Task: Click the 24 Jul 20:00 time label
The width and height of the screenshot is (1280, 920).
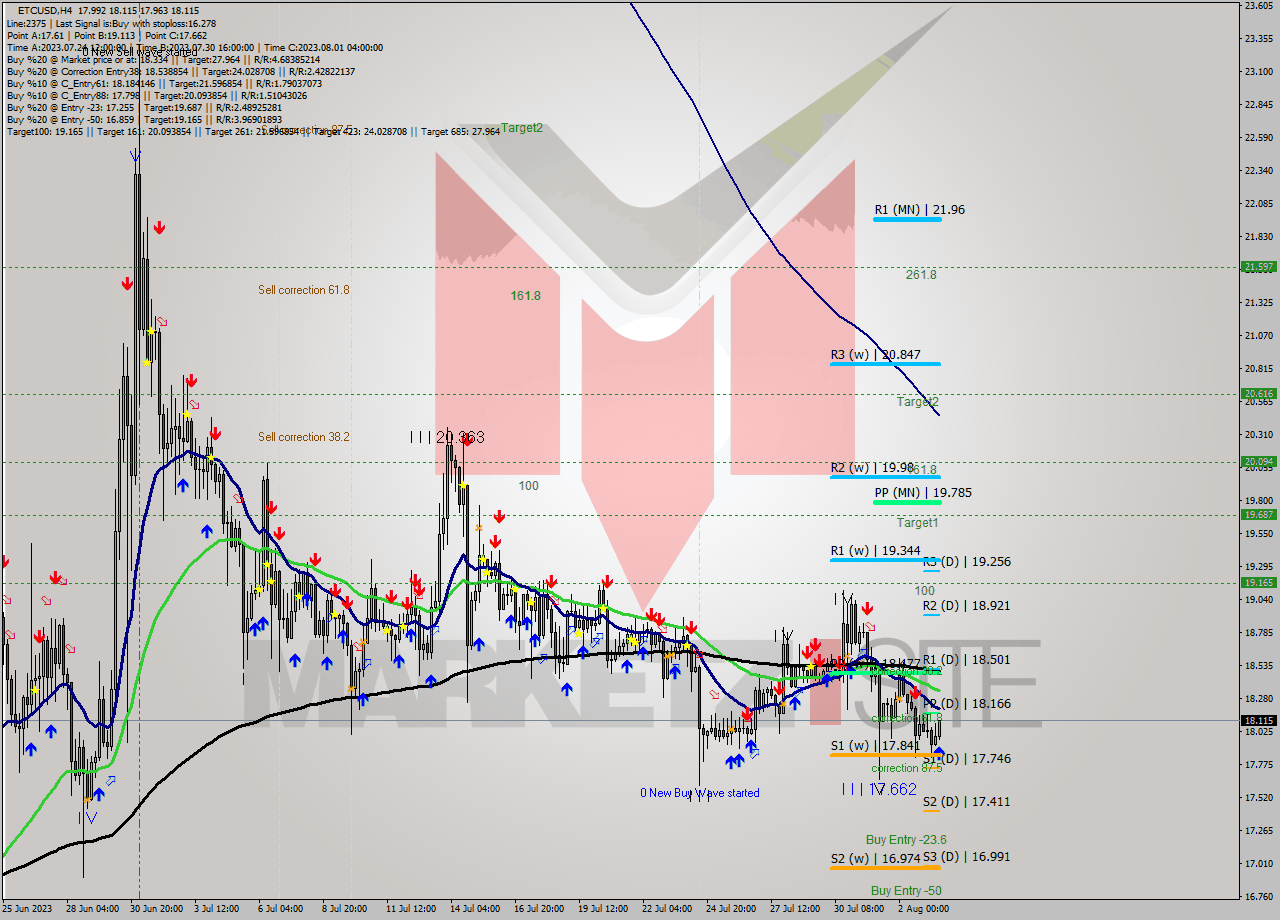Action: pos(731,909)
